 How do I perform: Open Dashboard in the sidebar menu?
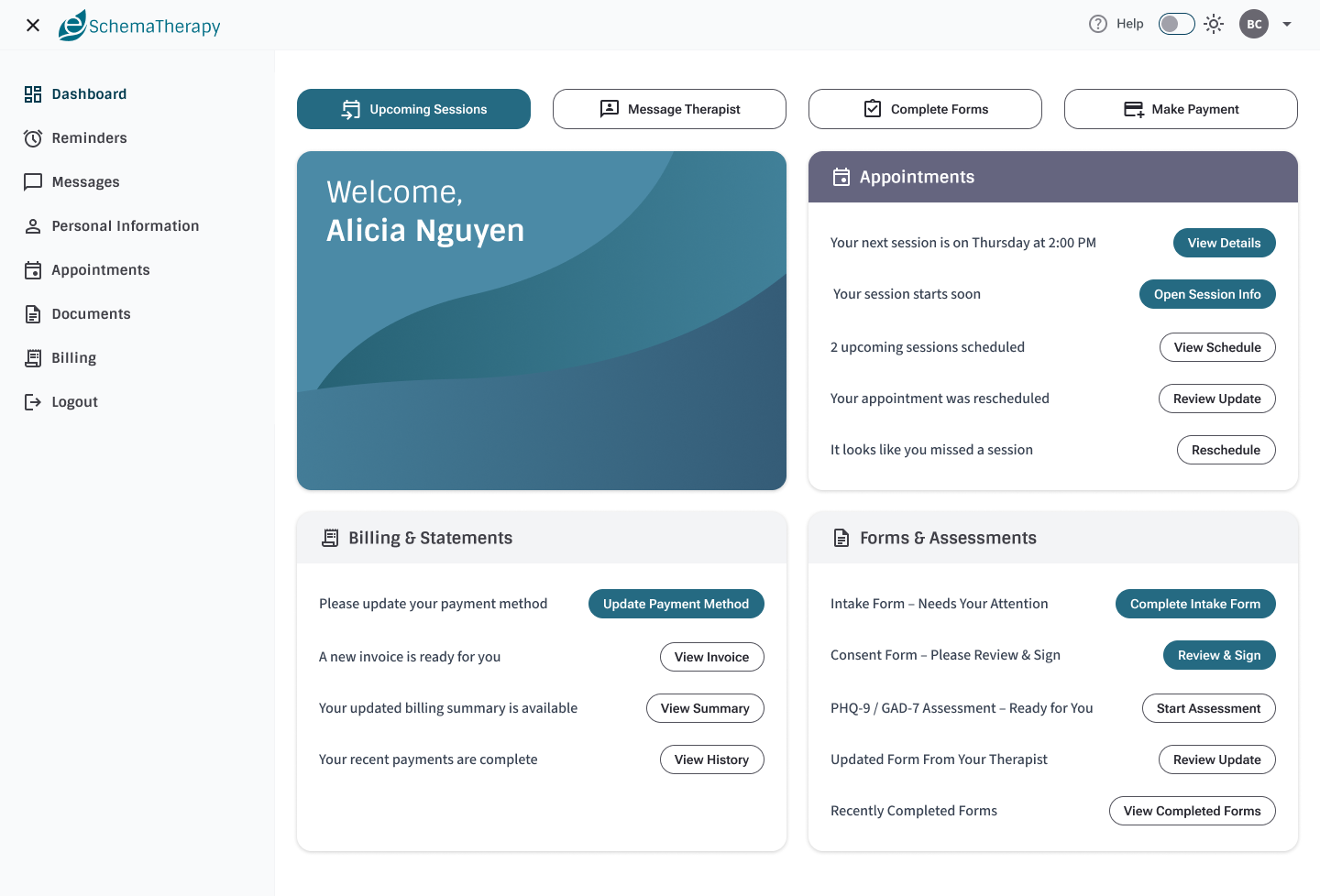coord(89,94)
